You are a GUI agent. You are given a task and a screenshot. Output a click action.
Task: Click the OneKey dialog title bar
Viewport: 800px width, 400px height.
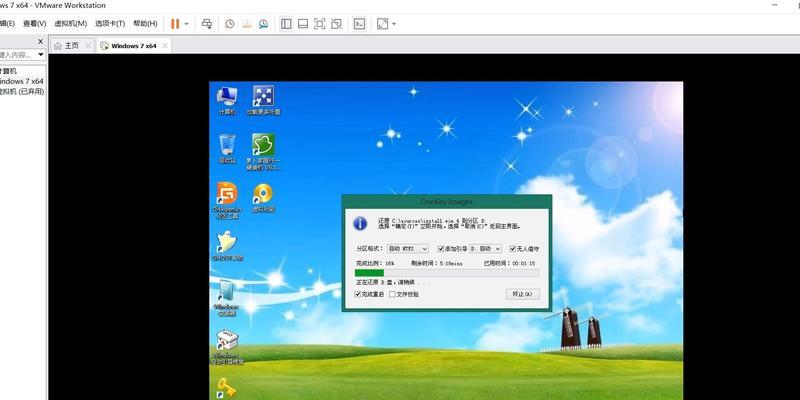(447, 202)
